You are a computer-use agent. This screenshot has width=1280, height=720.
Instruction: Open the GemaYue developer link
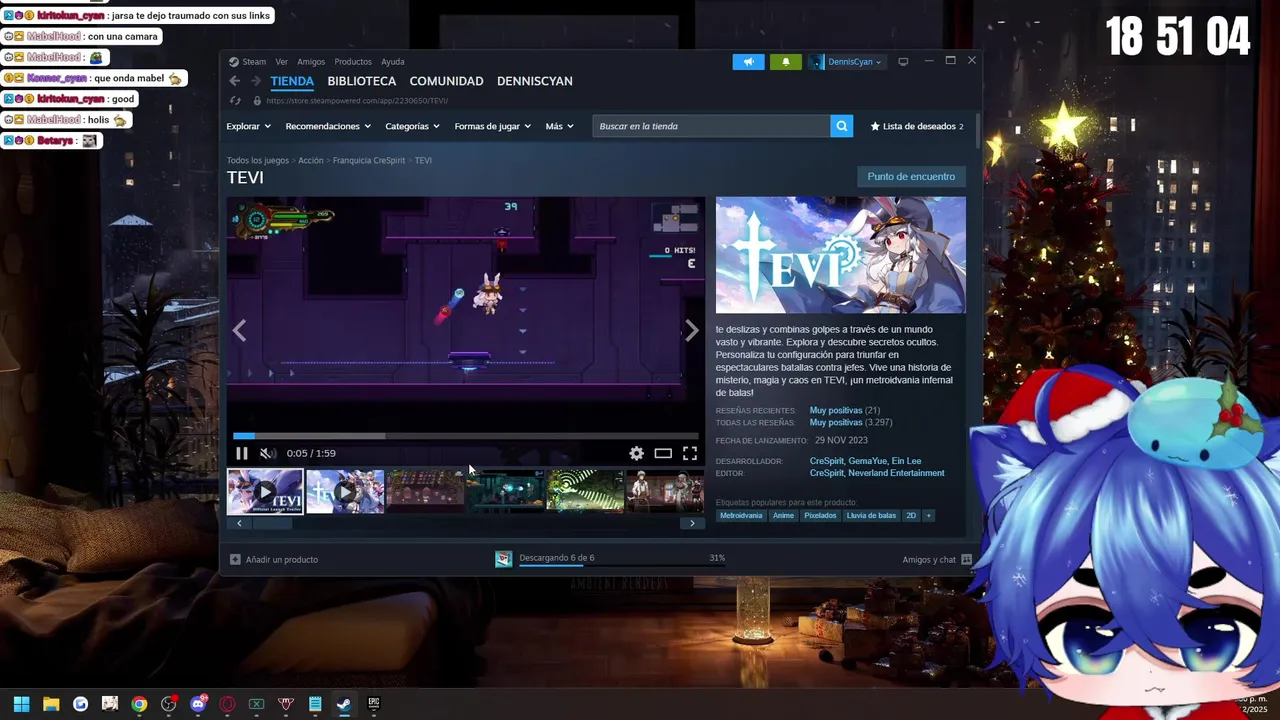(867, 461)
